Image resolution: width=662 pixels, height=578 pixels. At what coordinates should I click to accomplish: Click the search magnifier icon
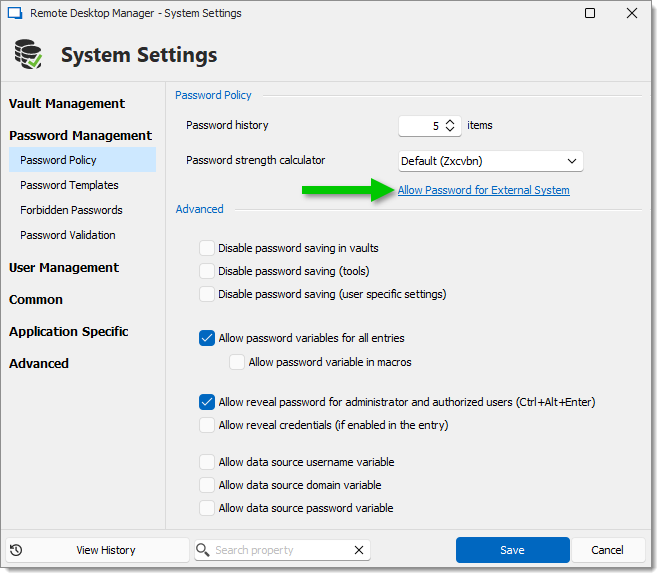(x=203, y=550)
